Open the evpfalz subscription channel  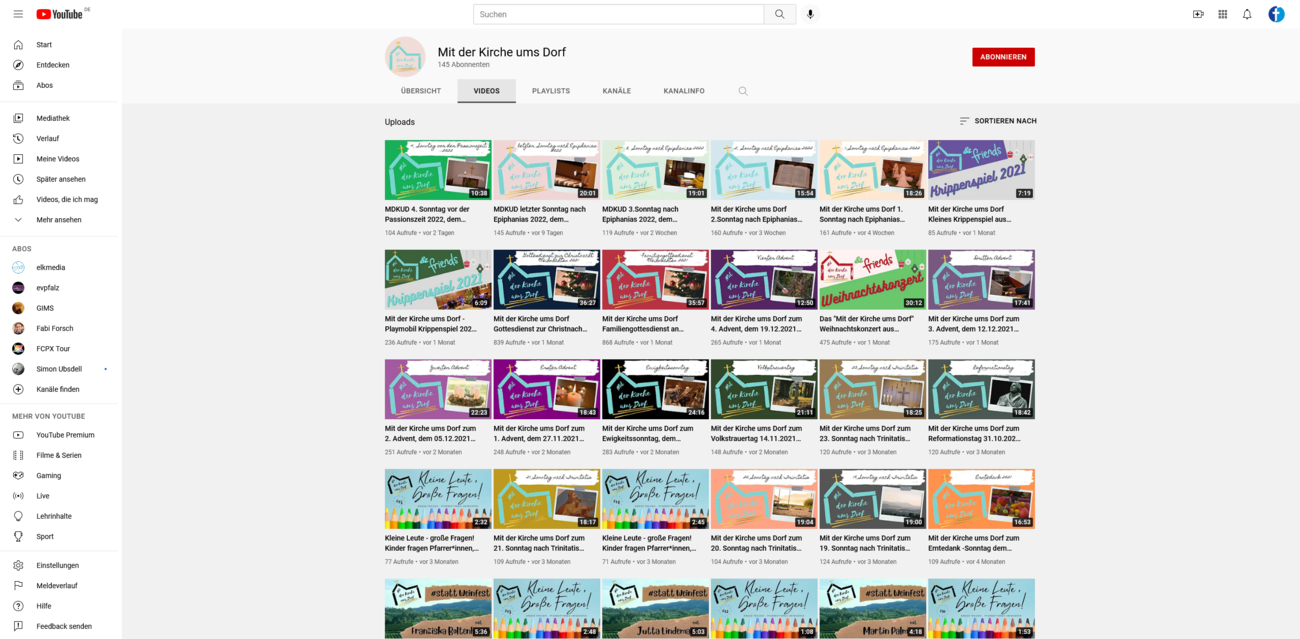[x=47, y=288]
